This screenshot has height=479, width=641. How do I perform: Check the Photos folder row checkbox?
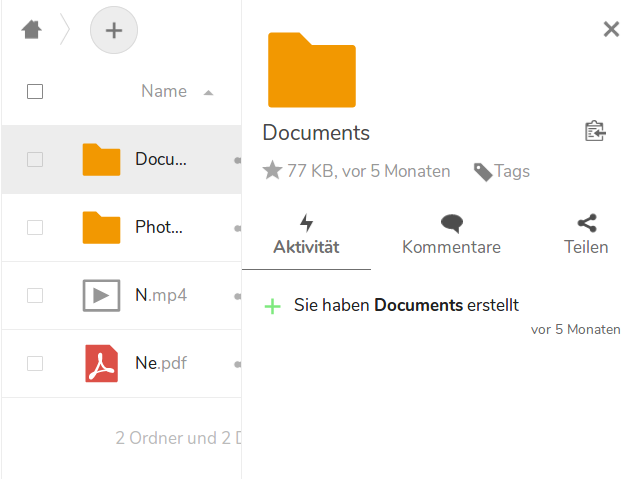tap(35, 227)
